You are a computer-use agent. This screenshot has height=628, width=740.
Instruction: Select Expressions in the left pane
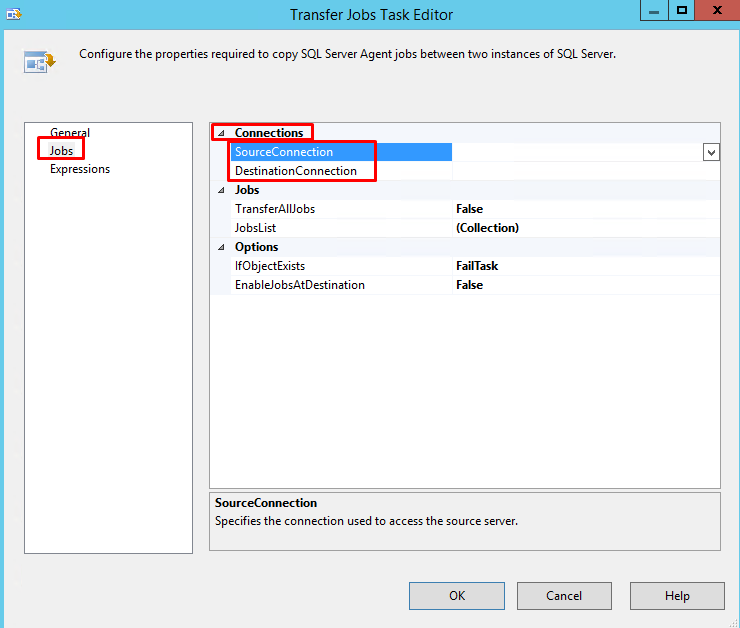pyautogui.click(x=80, y=169)
